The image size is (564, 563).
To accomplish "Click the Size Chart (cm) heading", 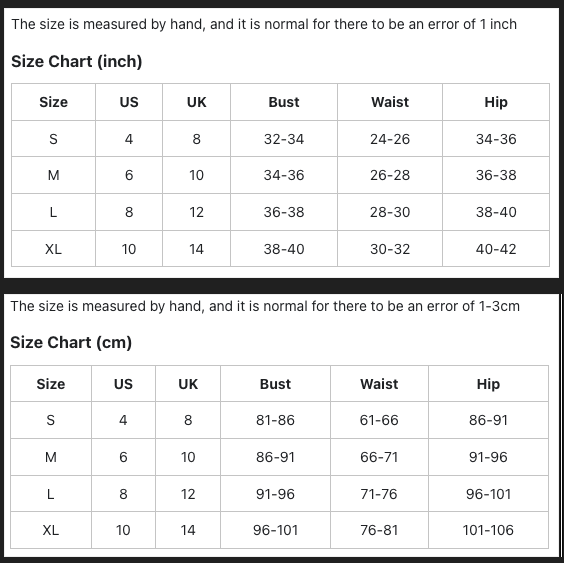I will [x=71, y=342].
